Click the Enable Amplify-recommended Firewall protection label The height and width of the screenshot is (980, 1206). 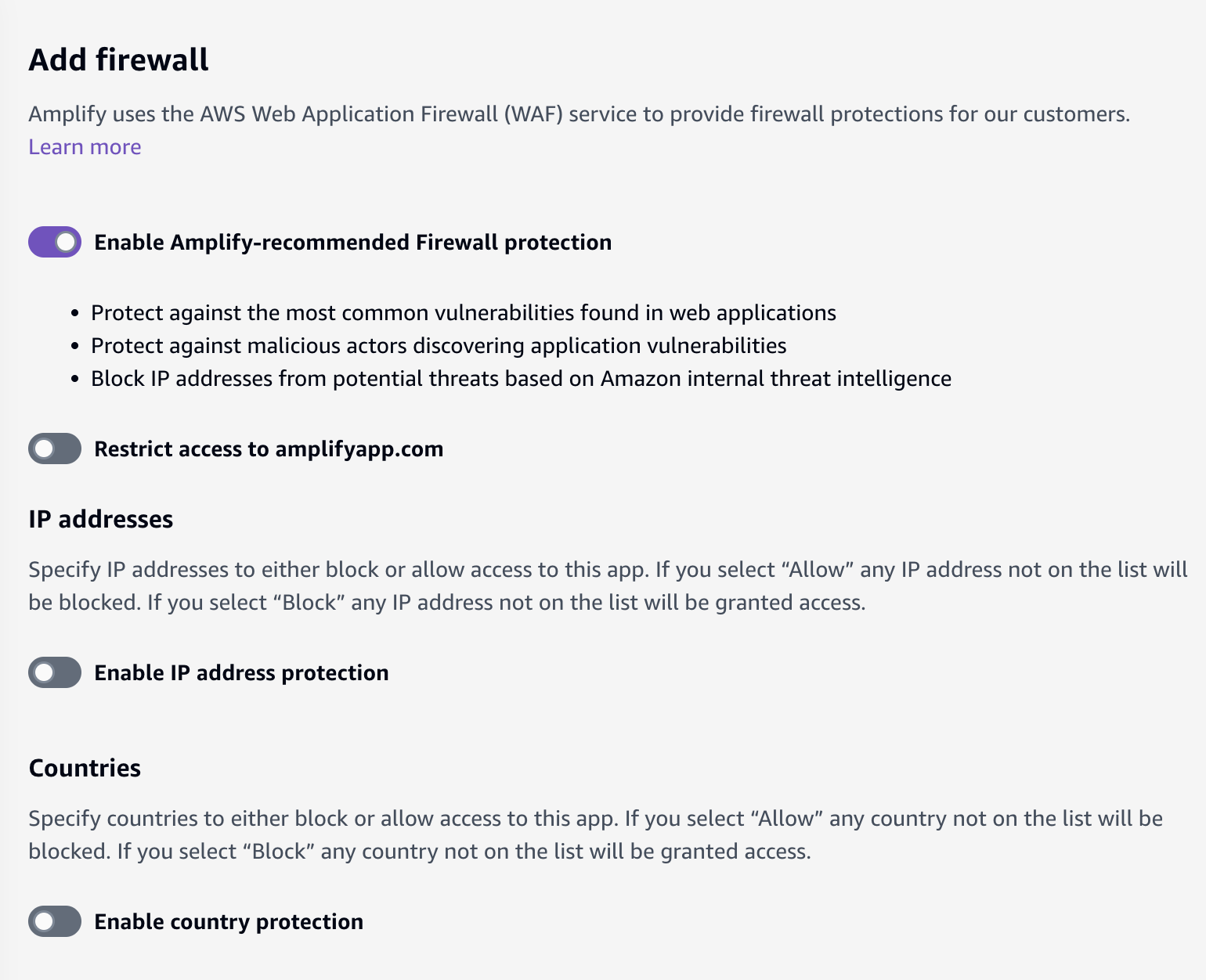pyautogui.click(x=352, y=242)
